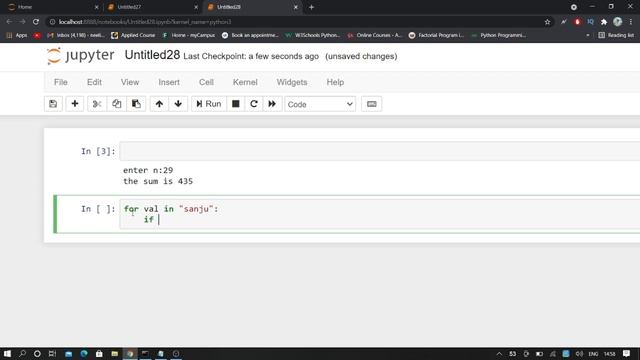The width and height of the screenshot is (640, 360).
Task: Reload the current page
Action: (x=36, y=22)
